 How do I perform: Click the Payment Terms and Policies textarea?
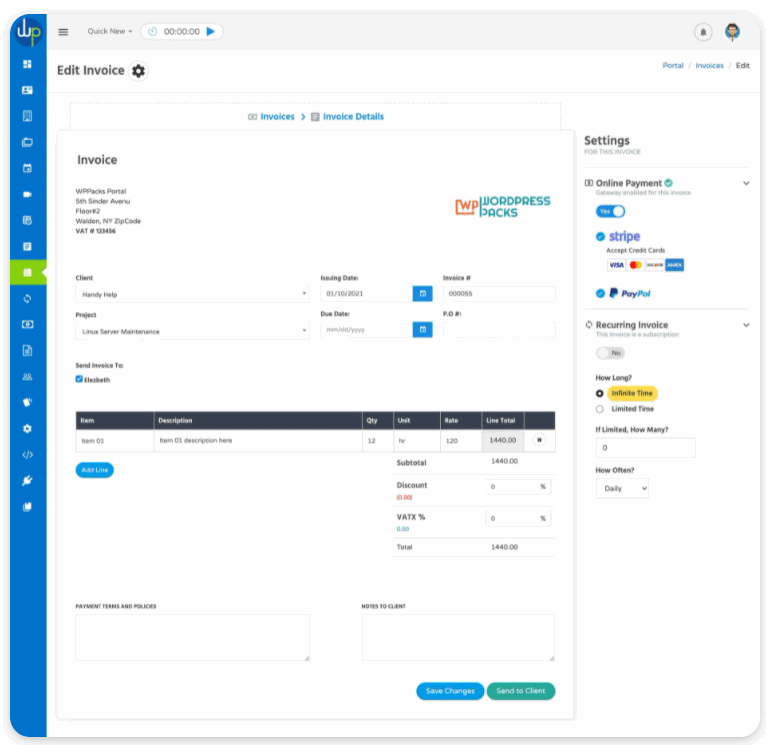point(192,638)
